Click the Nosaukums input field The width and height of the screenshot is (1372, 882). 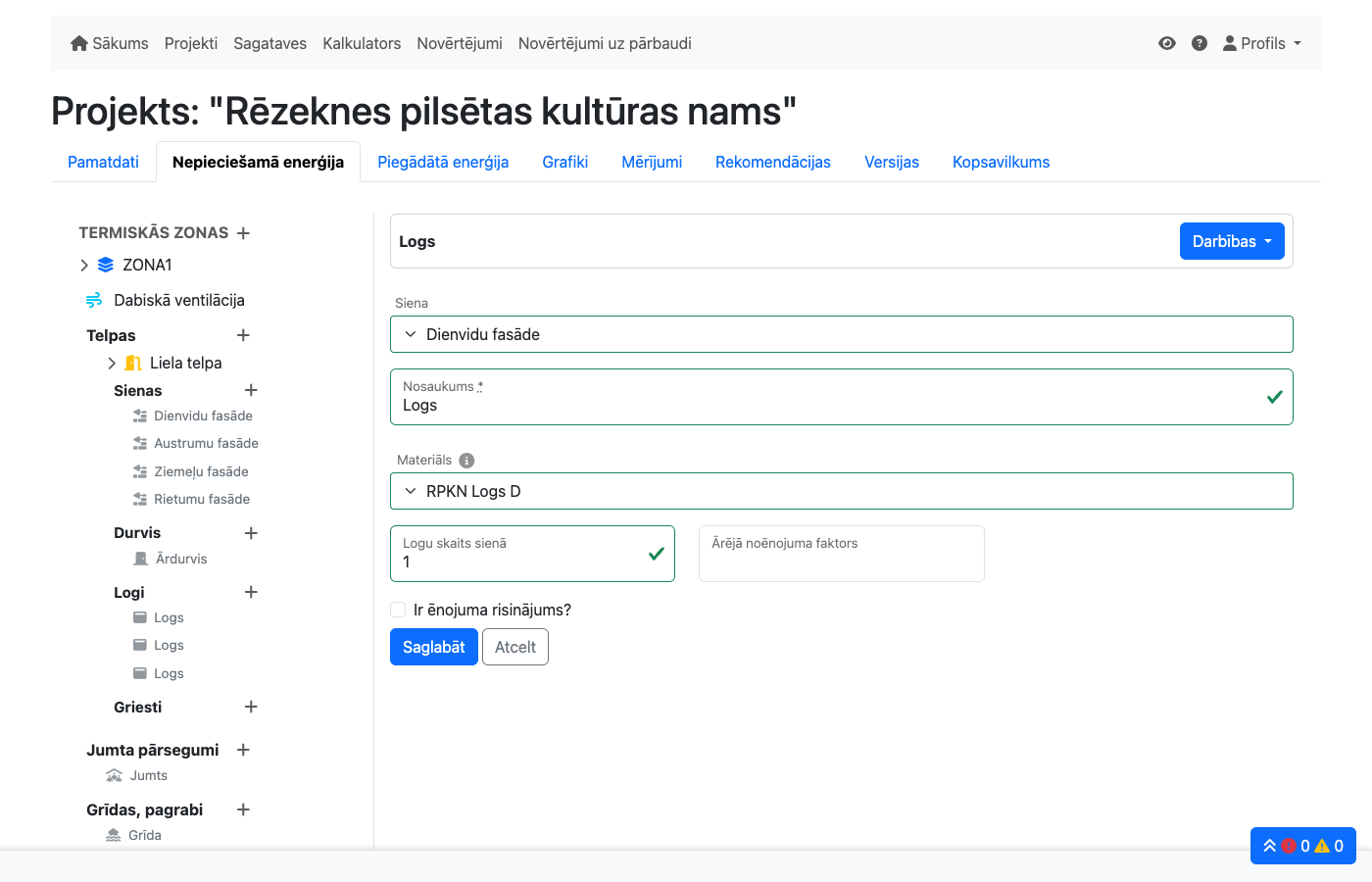click(x=842, y=405)
